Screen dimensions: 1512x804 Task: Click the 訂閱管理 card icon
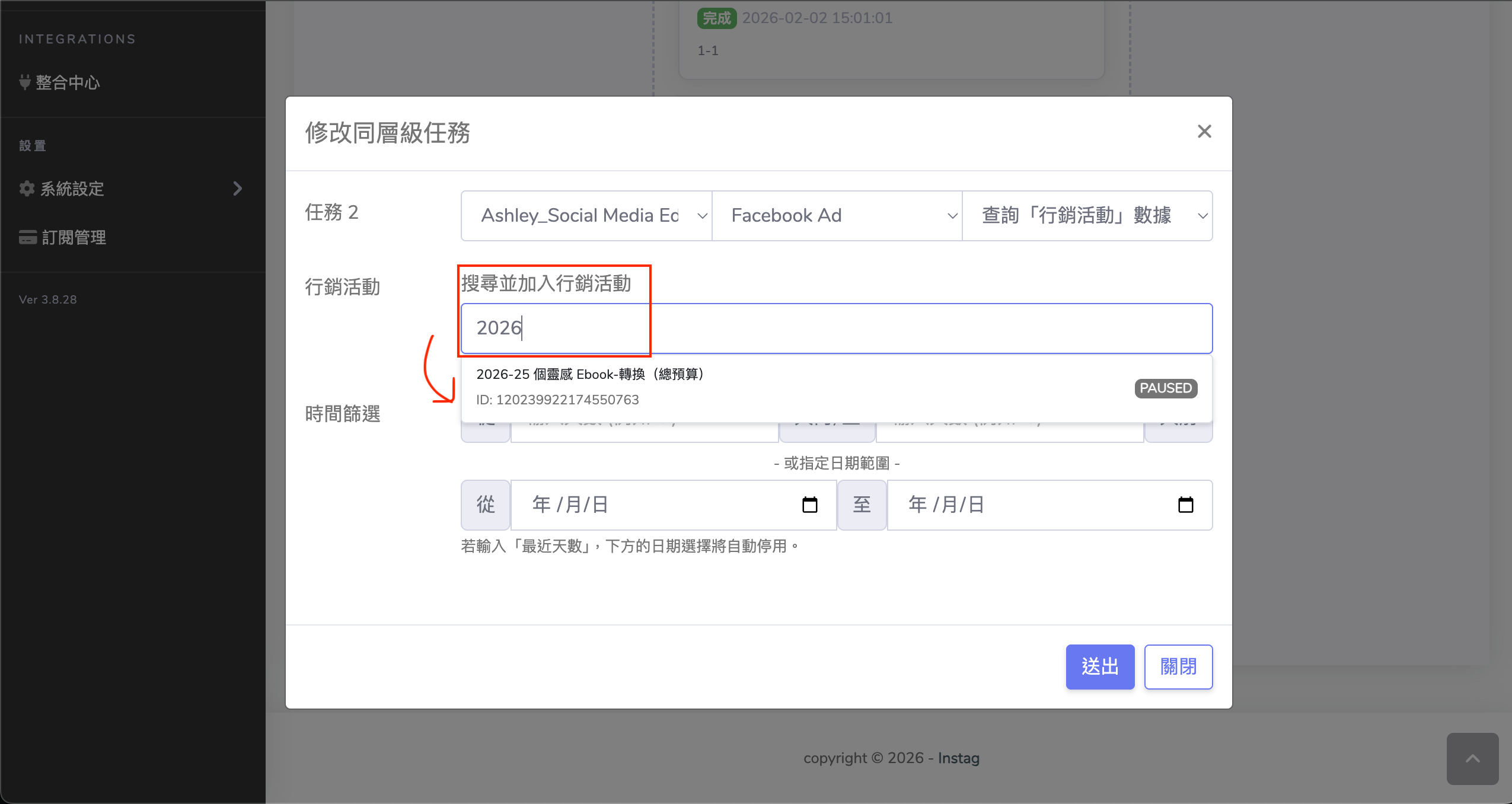coord(27,237)
